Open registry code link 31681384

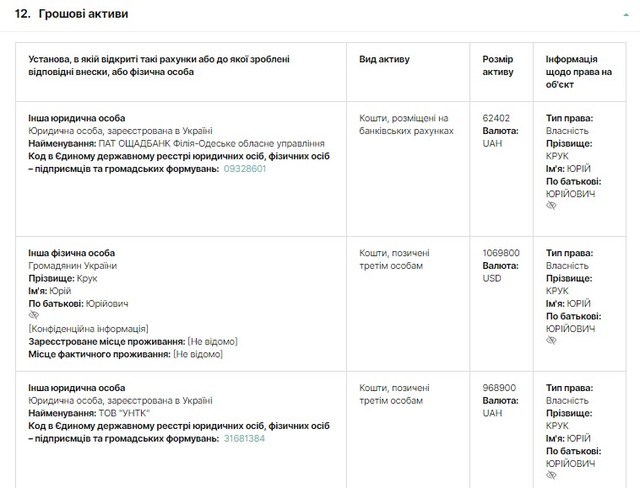tap(244, 438)
